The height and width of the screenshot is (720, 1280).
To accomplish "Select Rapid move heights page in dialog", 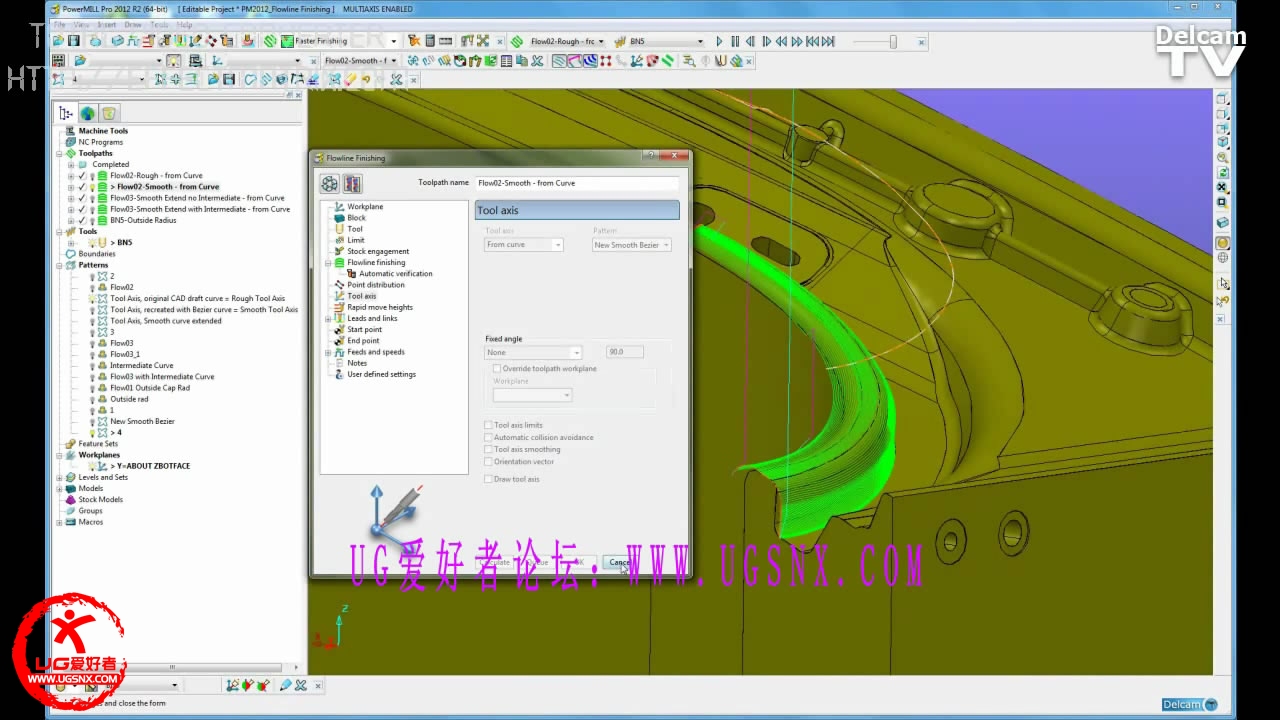I will coord(380,308).
